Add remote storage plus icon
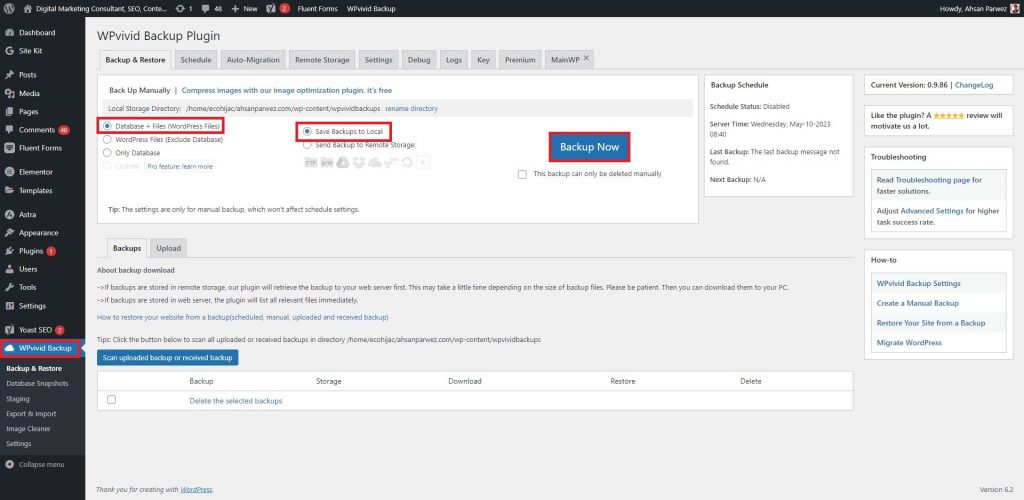This screenshot has height=500, width=1024. point(423,163)
